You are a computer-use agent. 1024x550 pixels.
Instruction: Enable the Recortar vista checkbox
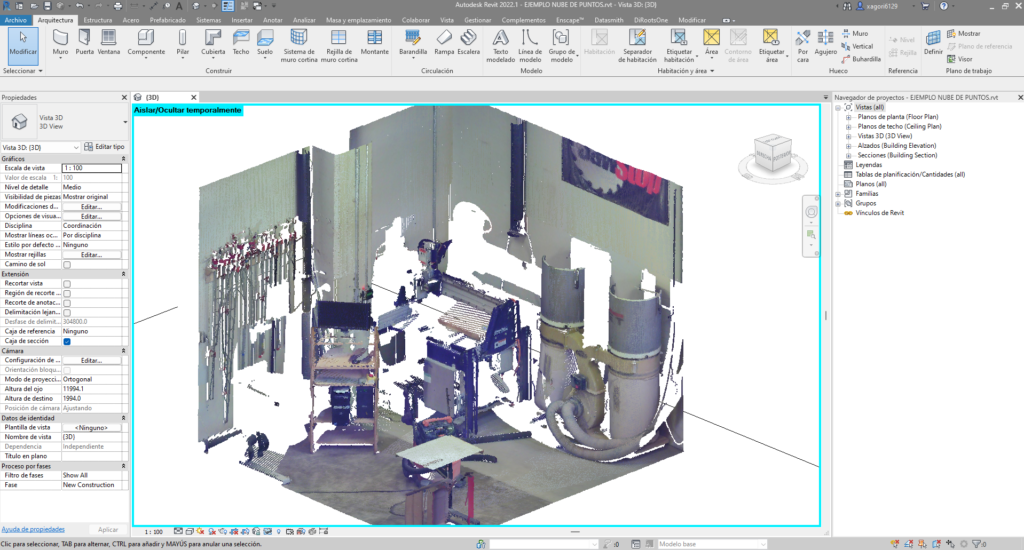67,284
